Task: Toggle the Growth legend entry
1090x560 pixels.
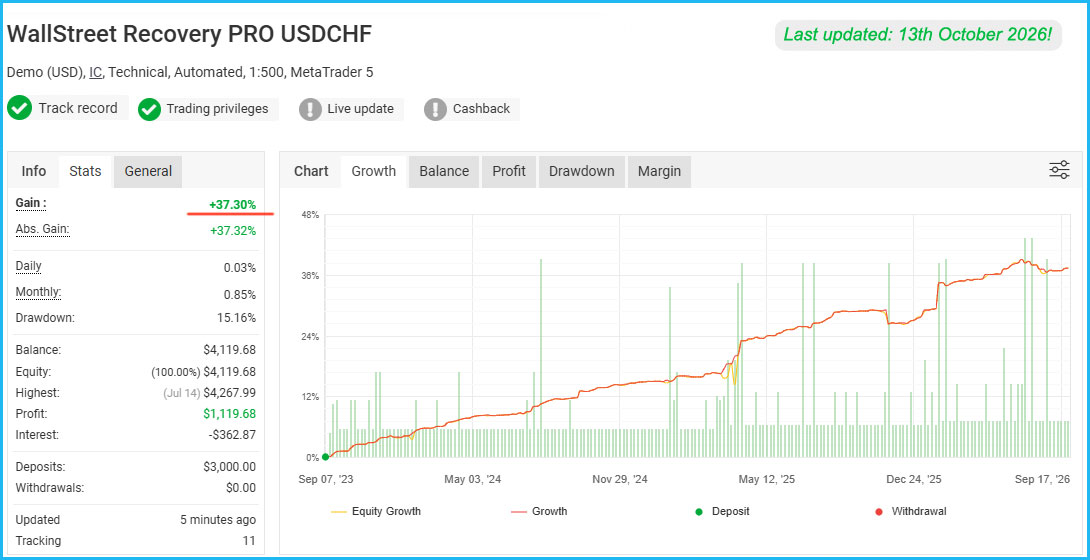Action: click(x=539, y=511)
